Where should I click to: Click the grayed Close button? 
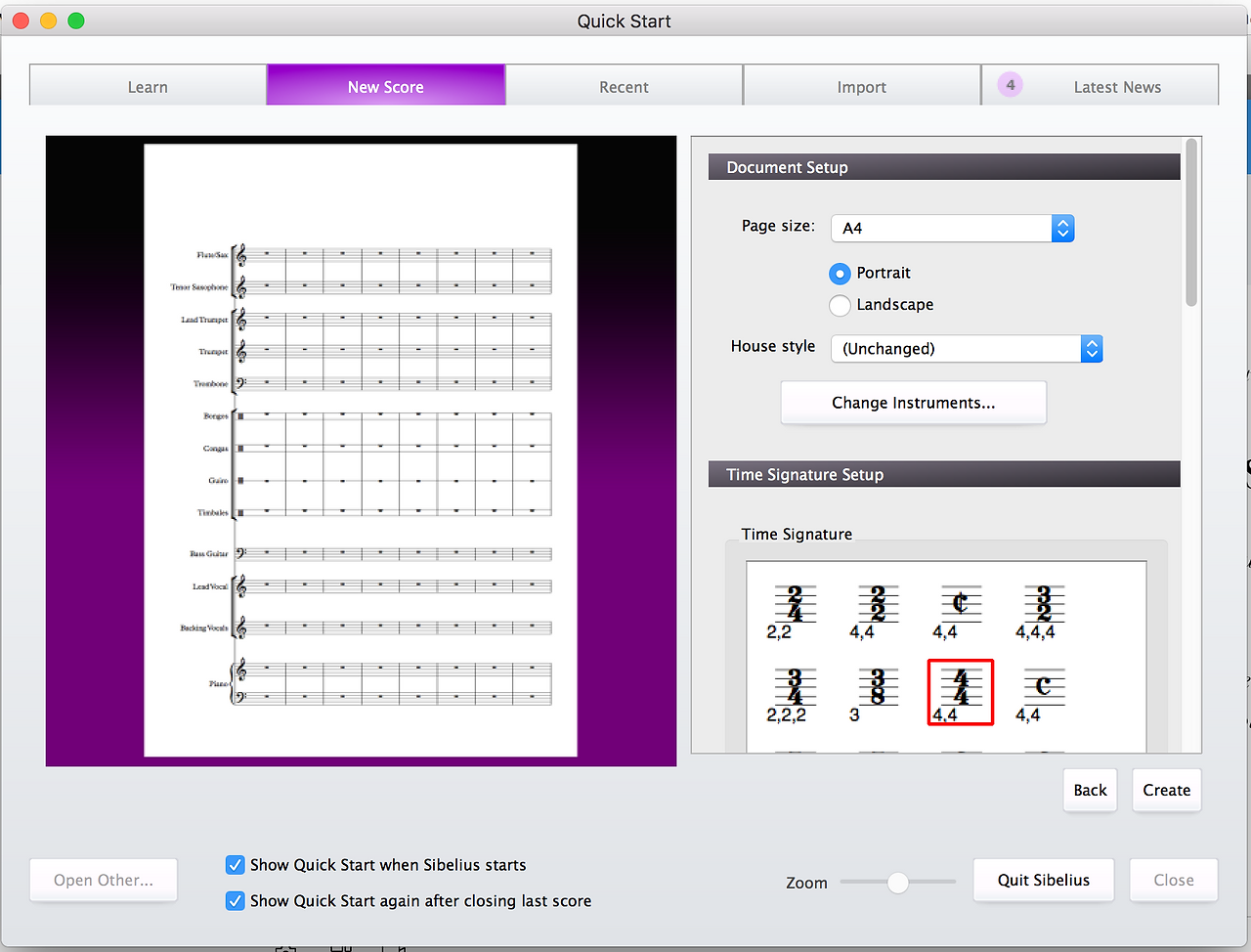(1174, 880)
